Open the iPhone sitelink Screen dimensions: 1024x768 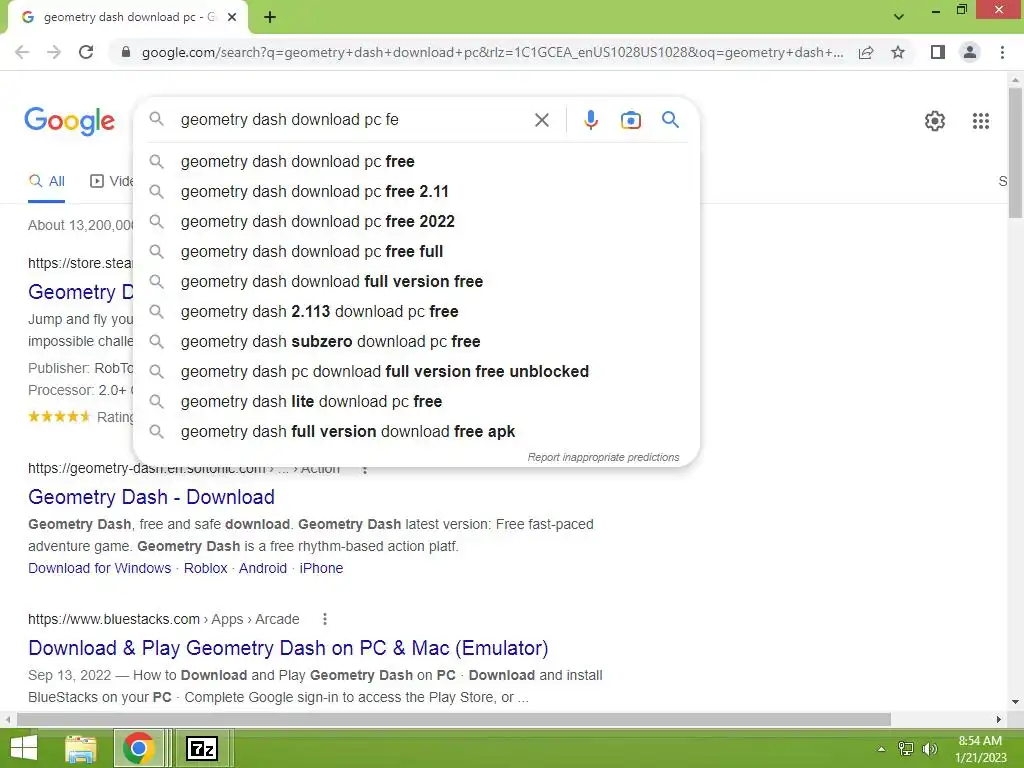(x=321, y=568)
